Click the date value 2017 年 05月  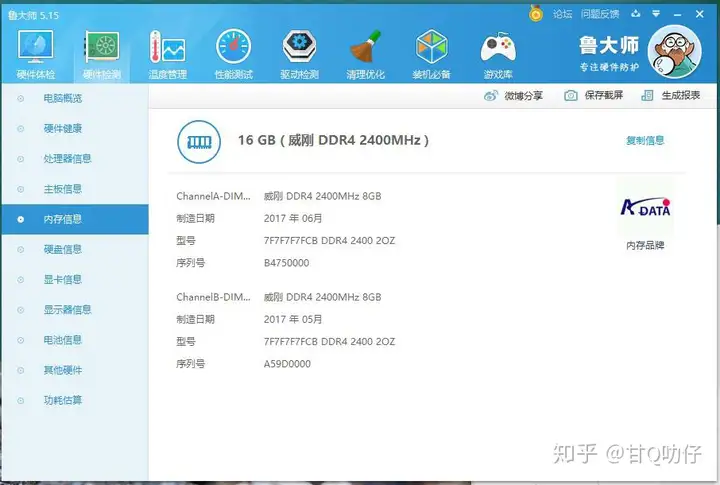coord(292,320)
